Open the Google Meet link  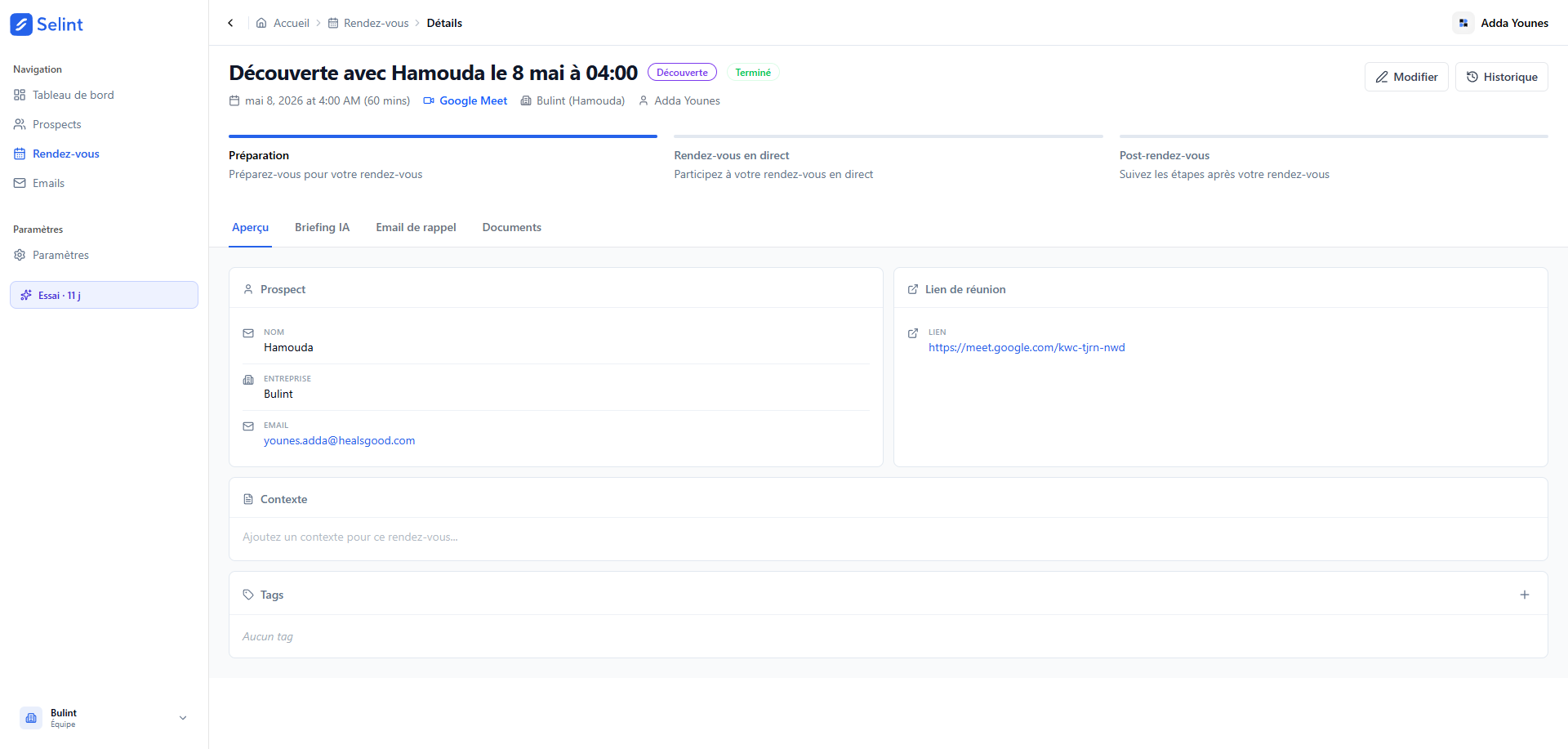point(473,100)
